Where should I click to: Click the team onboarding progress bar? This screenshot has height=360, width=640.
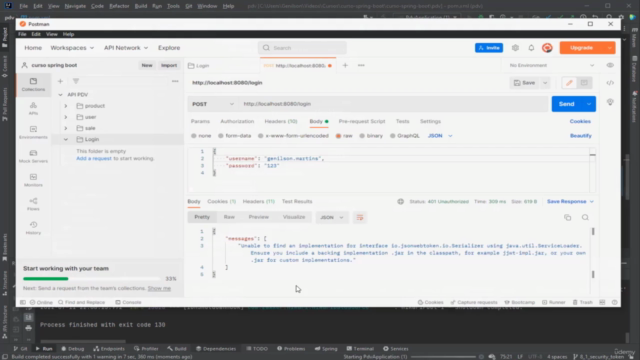coord(91,279)
